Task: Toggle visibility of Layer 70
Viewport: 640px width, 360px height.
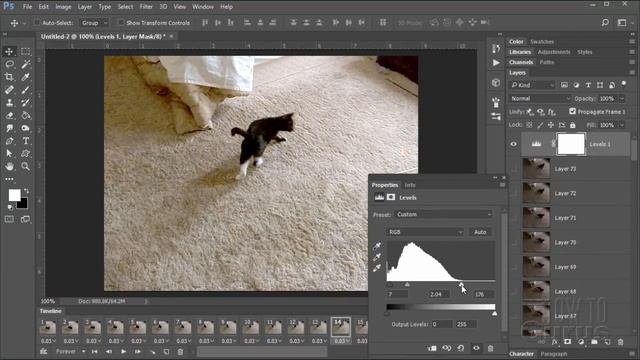Action: (513, 242)
